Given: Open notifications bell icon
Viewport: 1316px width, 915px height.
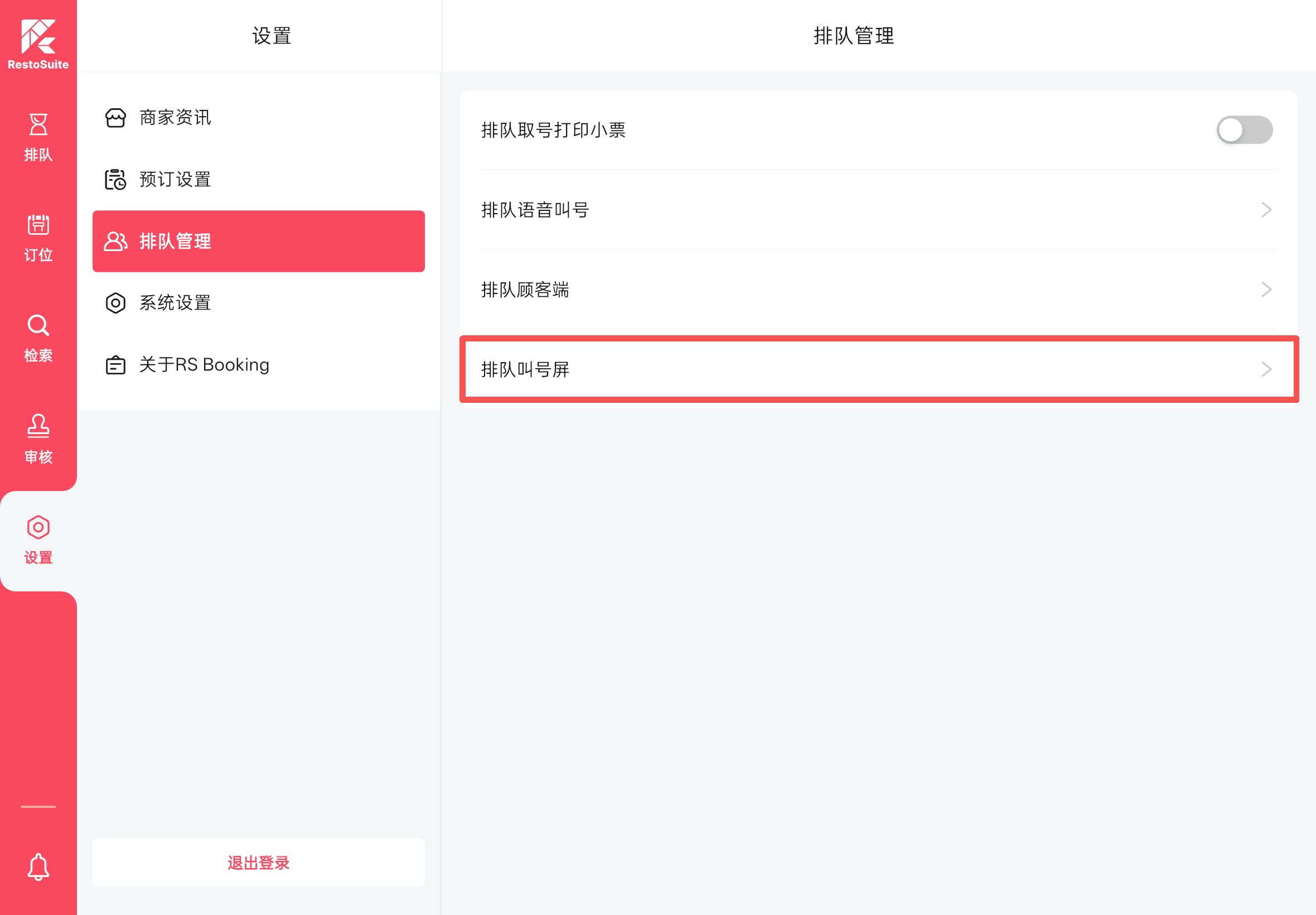Looking at the screenshot, I should (38, 867).
